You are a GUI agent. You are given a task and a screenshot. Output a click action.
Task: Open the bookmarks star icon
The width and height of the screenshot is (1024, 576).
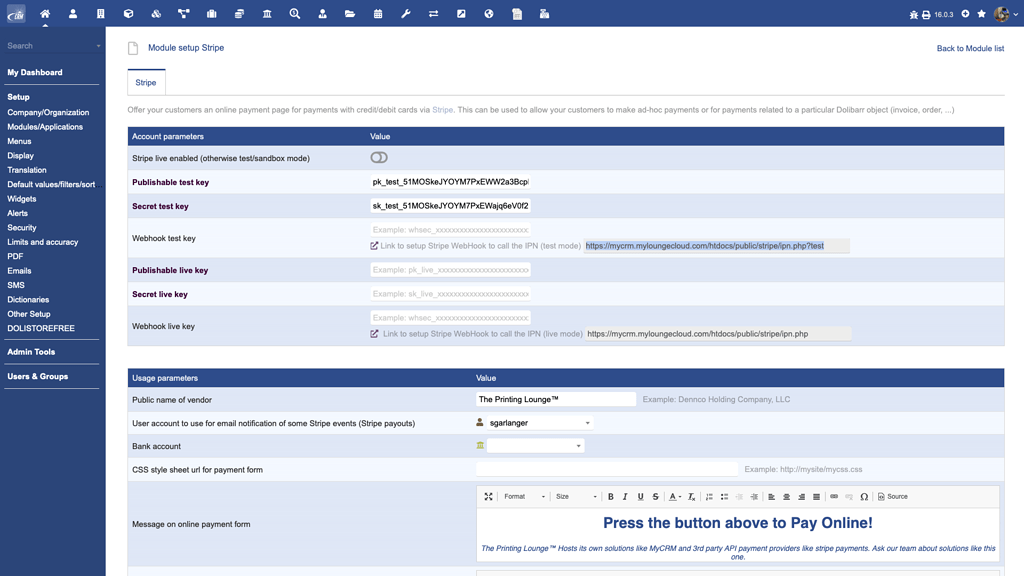(981, 14)
